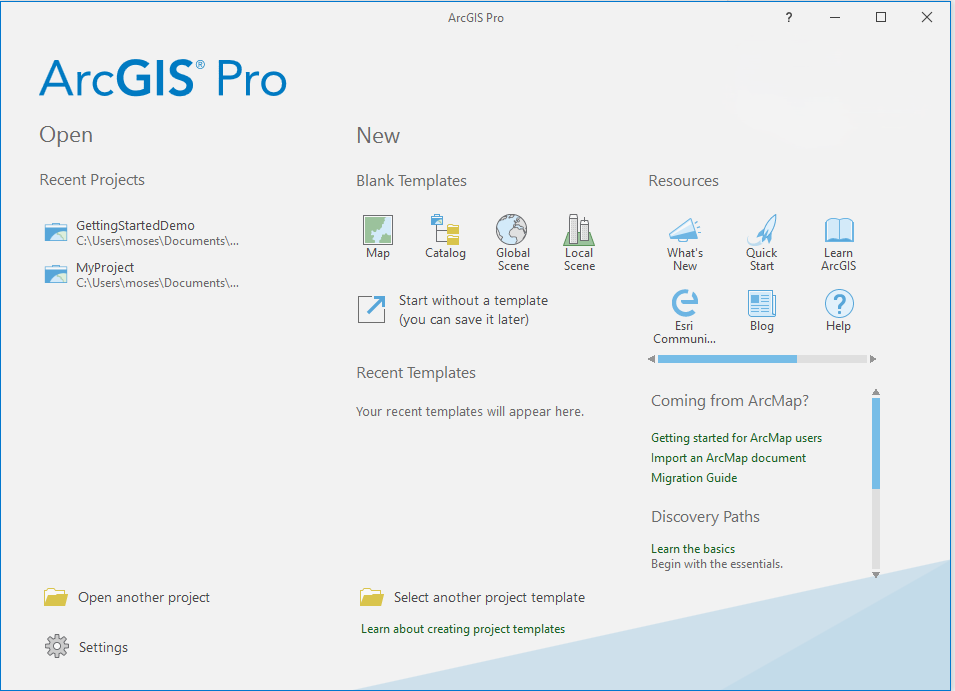Open the GettingStartedDemo recent project
This screenshot has width=955, height=691.
click(135, 225)
